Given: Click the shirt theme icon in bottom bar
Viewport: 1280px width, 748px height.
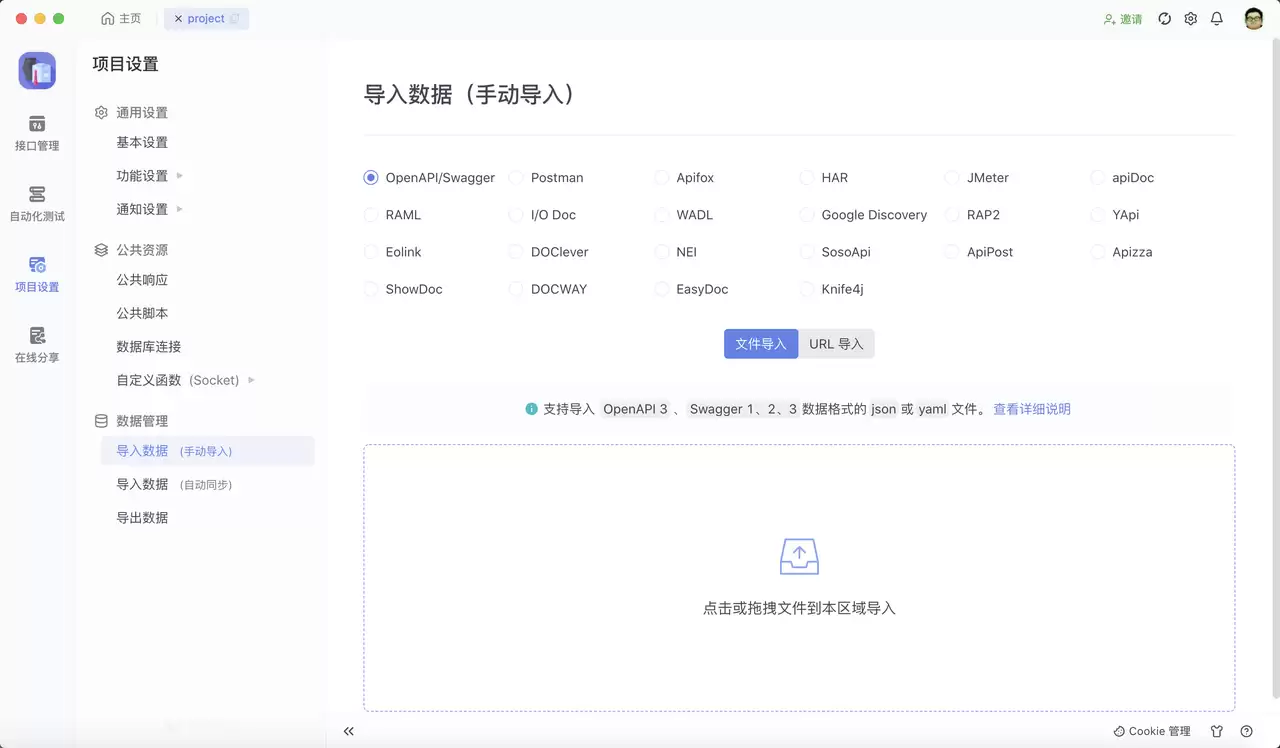Looking at the screenshot, I should coord(1217,731).
